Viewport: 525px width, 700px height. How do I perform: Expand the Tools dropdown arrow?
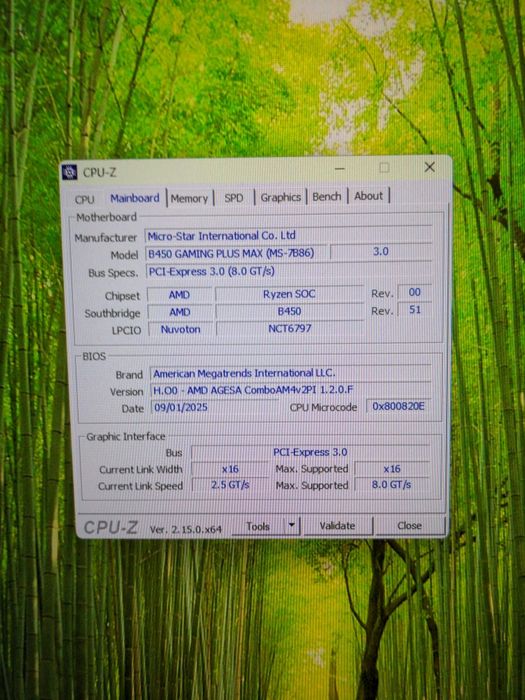coord(292,526)
